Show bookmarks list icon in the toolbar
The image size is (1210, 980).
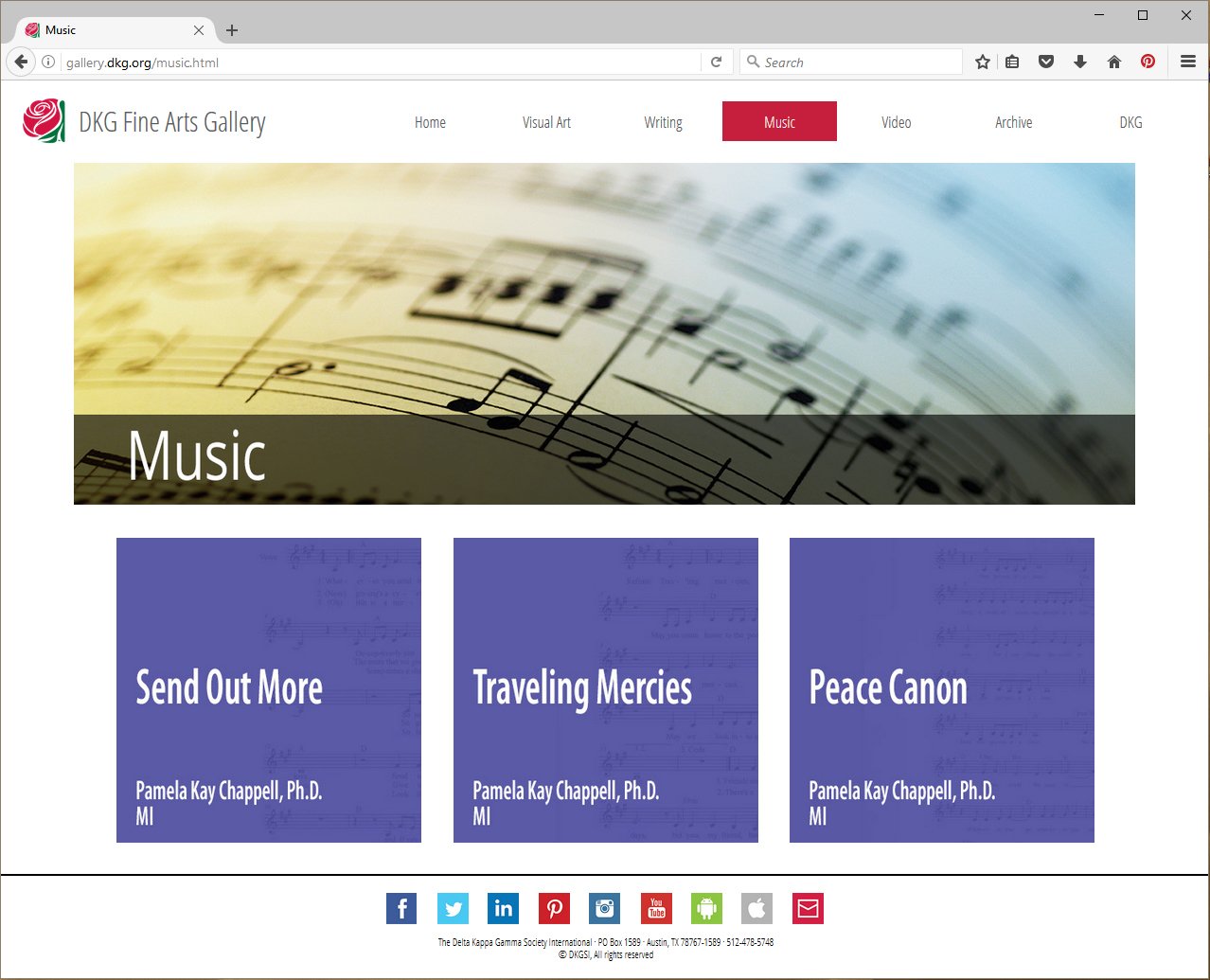(x=1012, y=62)
